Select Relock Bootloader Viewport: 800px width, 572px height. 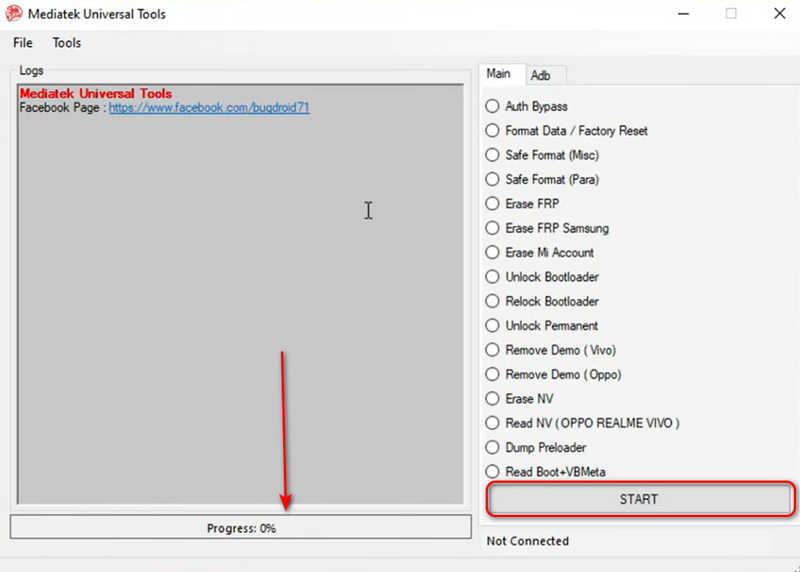542,302
